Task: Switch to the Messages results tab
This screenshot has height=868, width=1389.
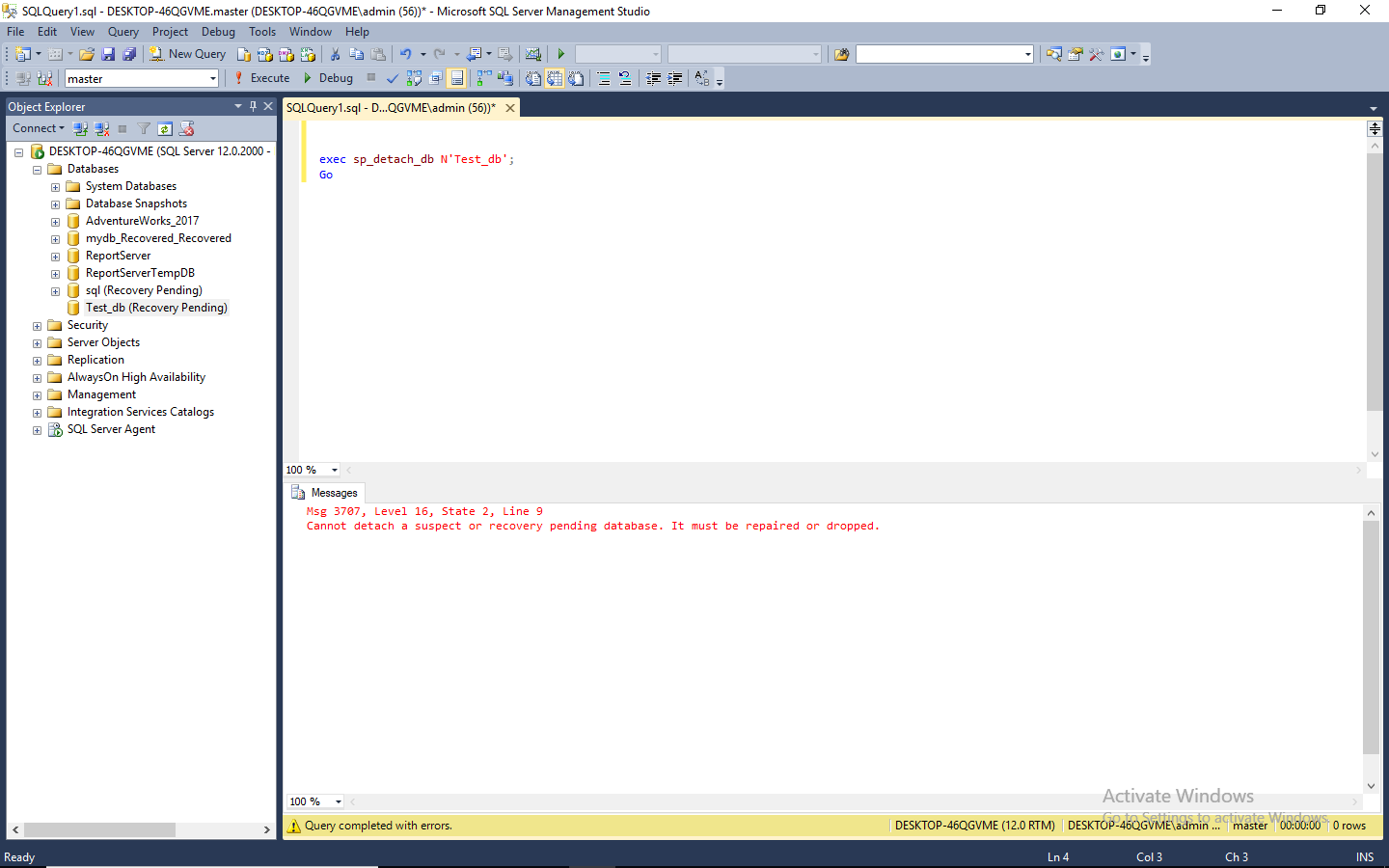Action: click(x=325, y=493)
